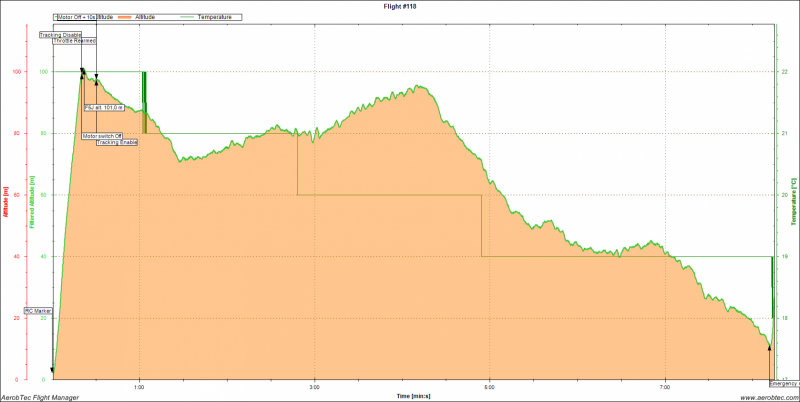The width and height of the screenshot is (800, 402).
Task: Click the 1:00 tick on time axis
Action: click(140, 387)
